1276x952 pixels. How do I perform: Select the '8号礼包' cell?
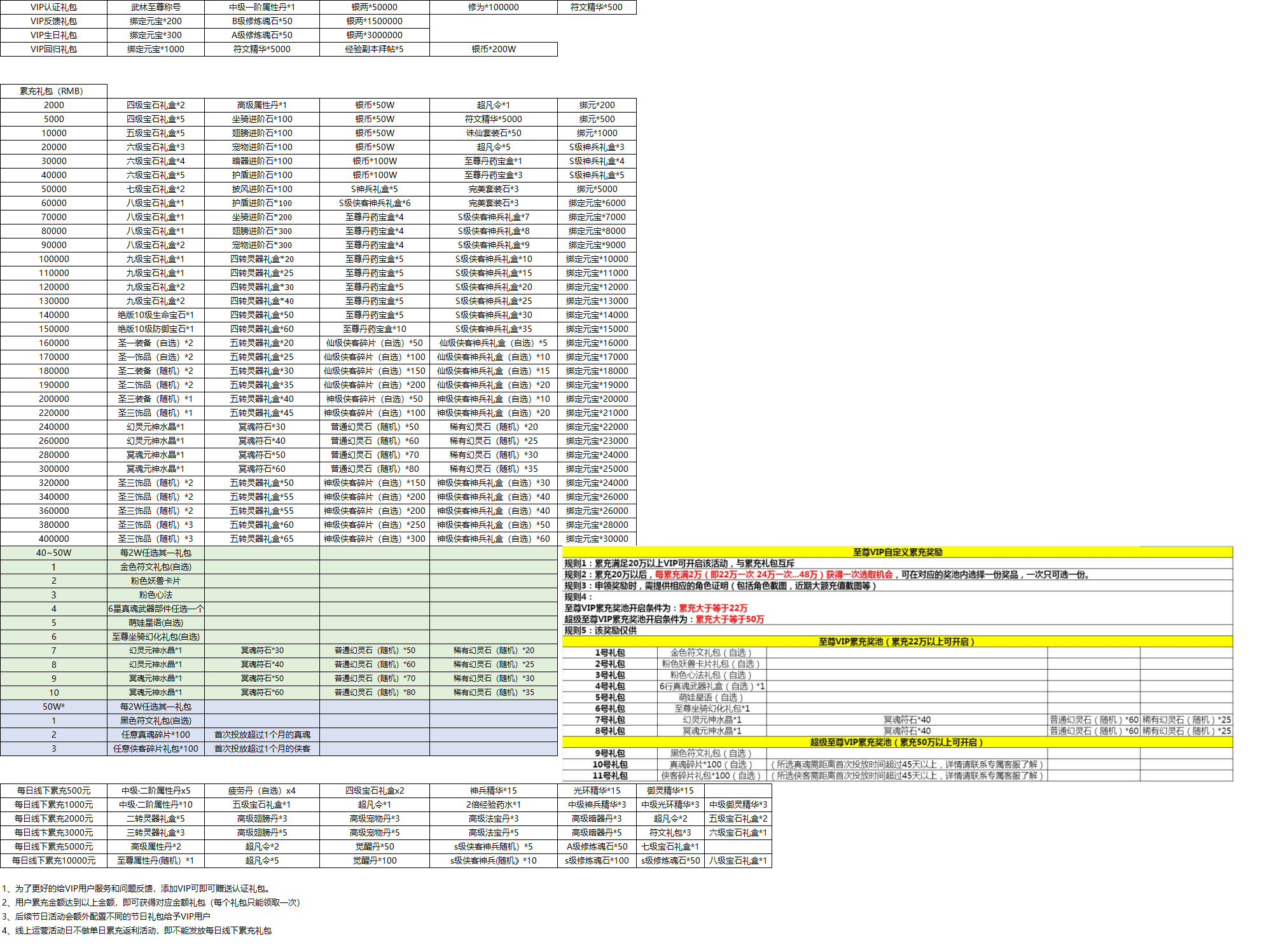tap(610, 731)
